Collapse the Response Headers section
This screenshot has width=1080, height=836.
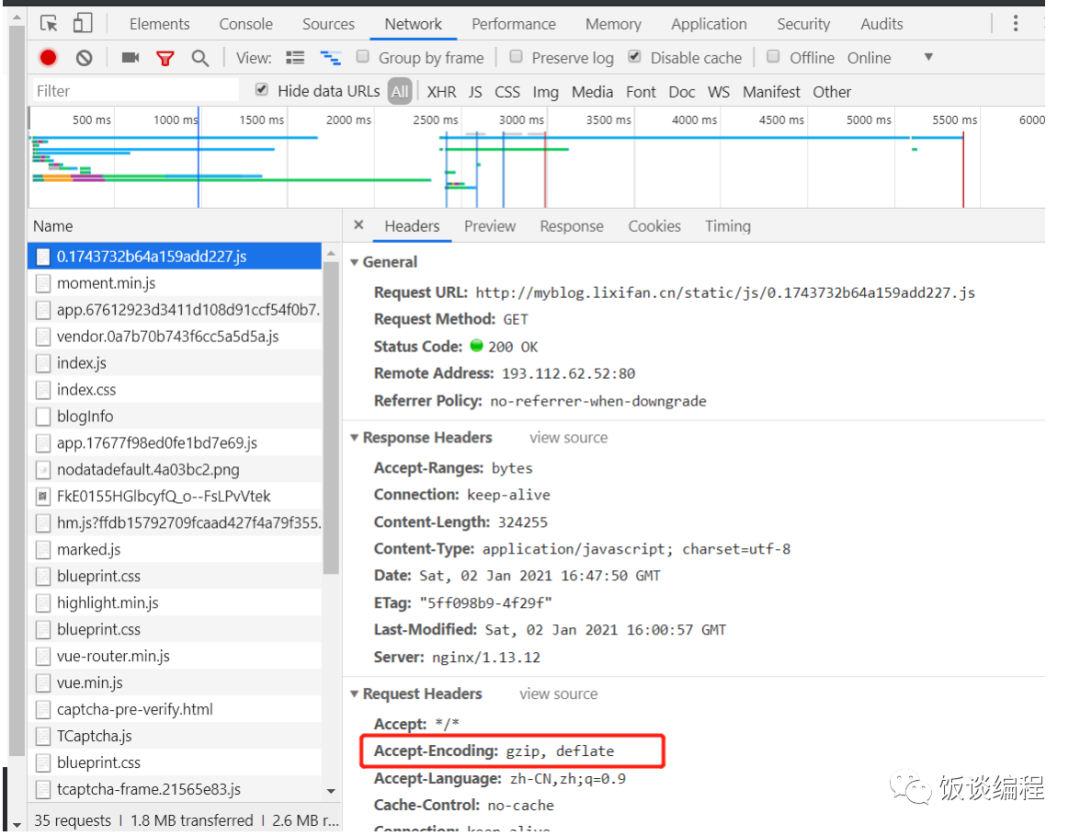[x=354, y=438]
